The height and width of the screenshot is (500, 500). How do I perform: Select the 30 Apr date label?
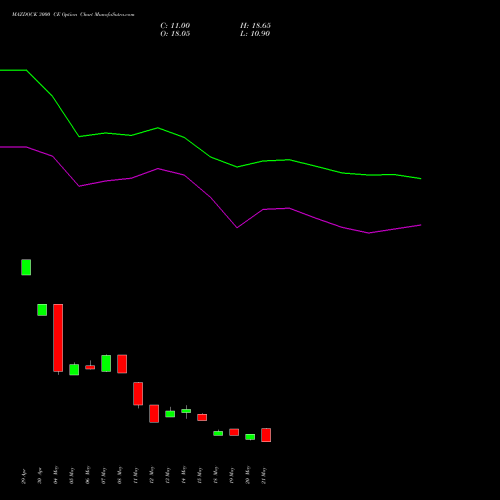click(x=40, y=477)
